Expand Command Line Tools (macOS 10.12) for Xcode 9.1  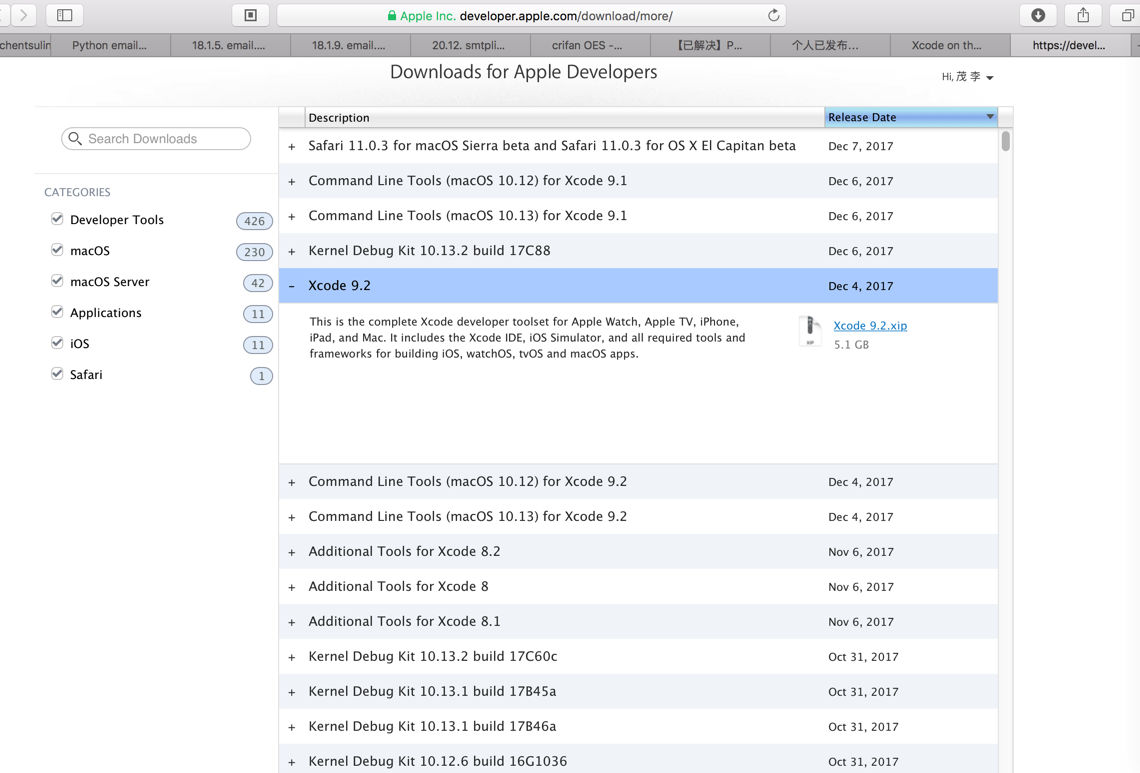click(x=292, y=182)
